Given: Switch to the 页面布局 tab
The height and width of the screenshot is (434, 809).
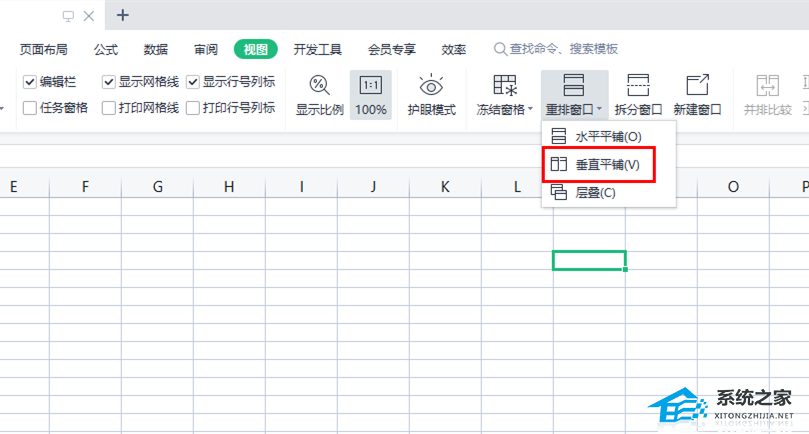Looking at the screenshot, I should point(43,50).
